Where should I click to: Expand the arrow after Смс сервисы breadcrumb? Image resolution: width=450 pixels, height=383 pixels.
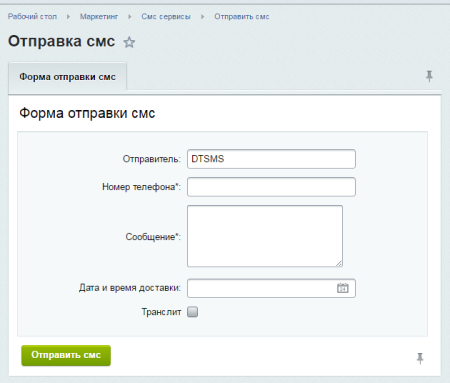202,17
